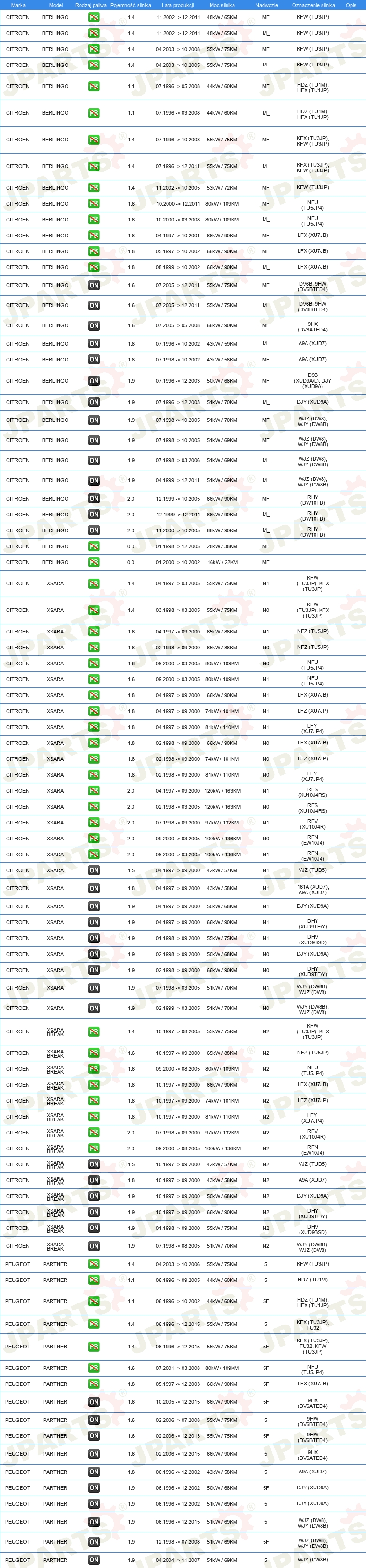Select the KFX (TU3JP), TU32, KFW (TU3JP) engine cell
The height and width of the screenshot is (1568, 366).
[x=313, y=1347]
